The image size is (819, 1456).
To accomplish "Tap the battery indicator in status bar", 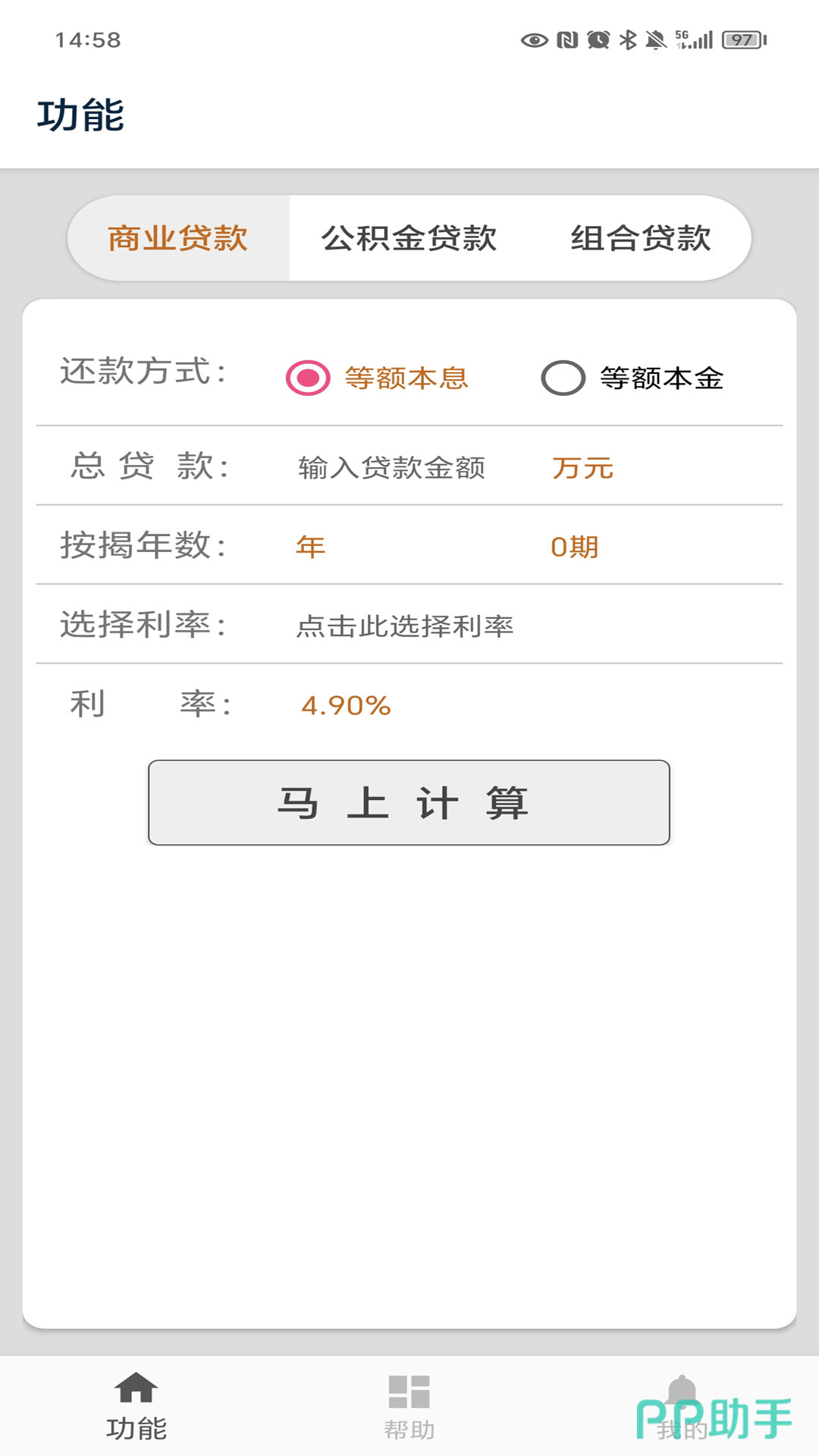I will [744, 40].
